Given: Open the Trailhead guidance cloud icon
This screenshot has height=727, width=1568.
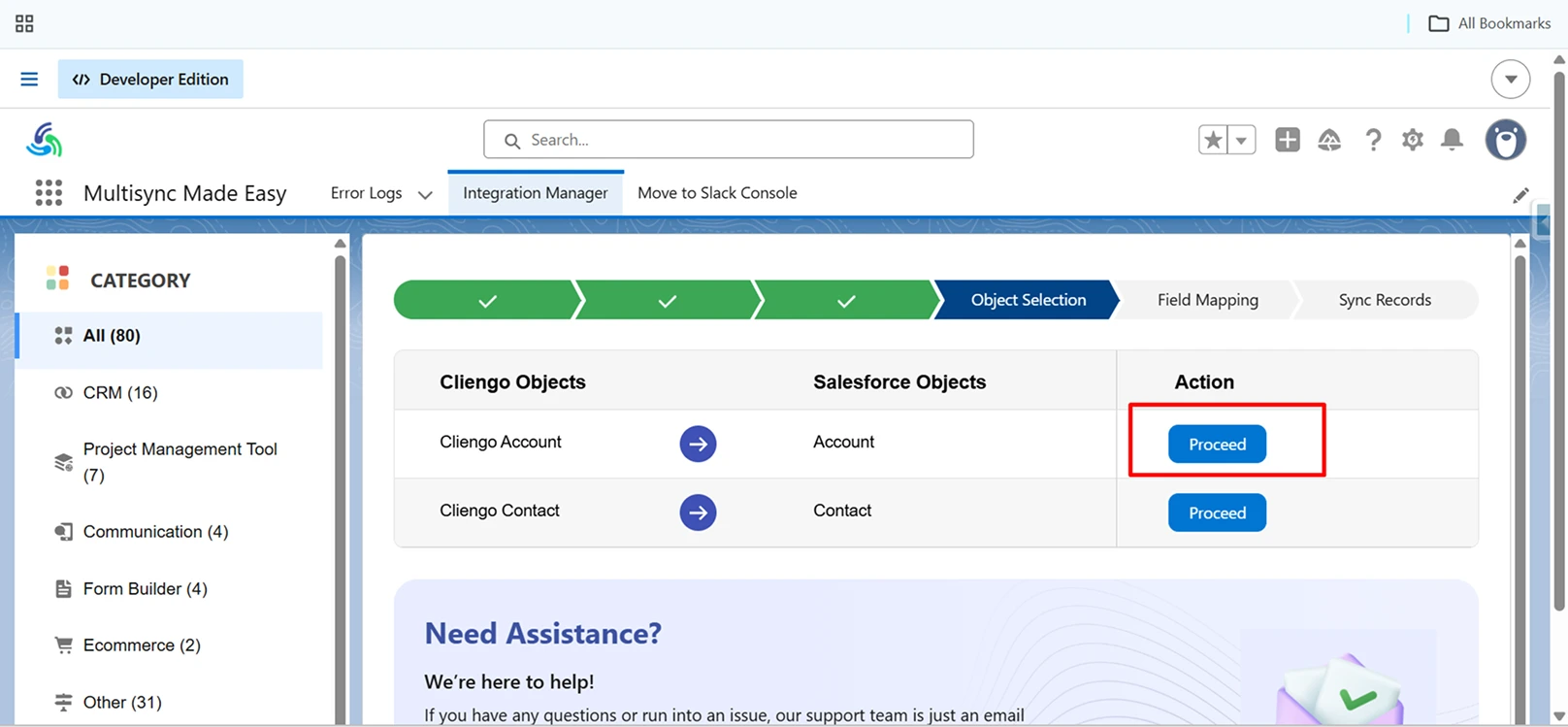Looking at the screenshot, I should click(x=1329, y=140).
